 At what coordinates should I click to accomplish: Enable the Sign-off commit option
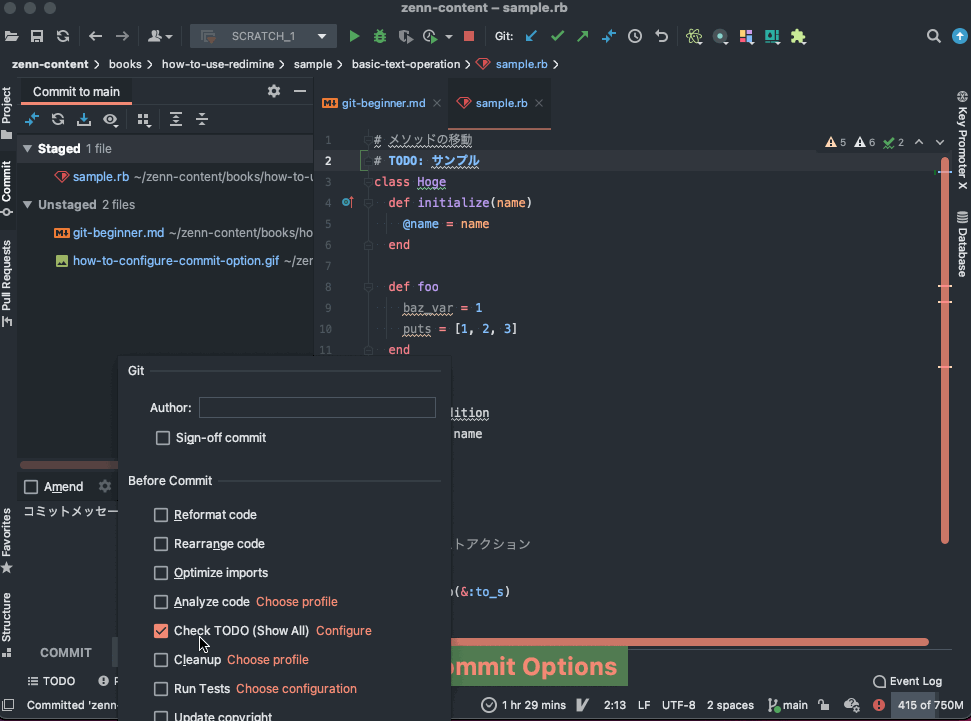coord(163,438)
